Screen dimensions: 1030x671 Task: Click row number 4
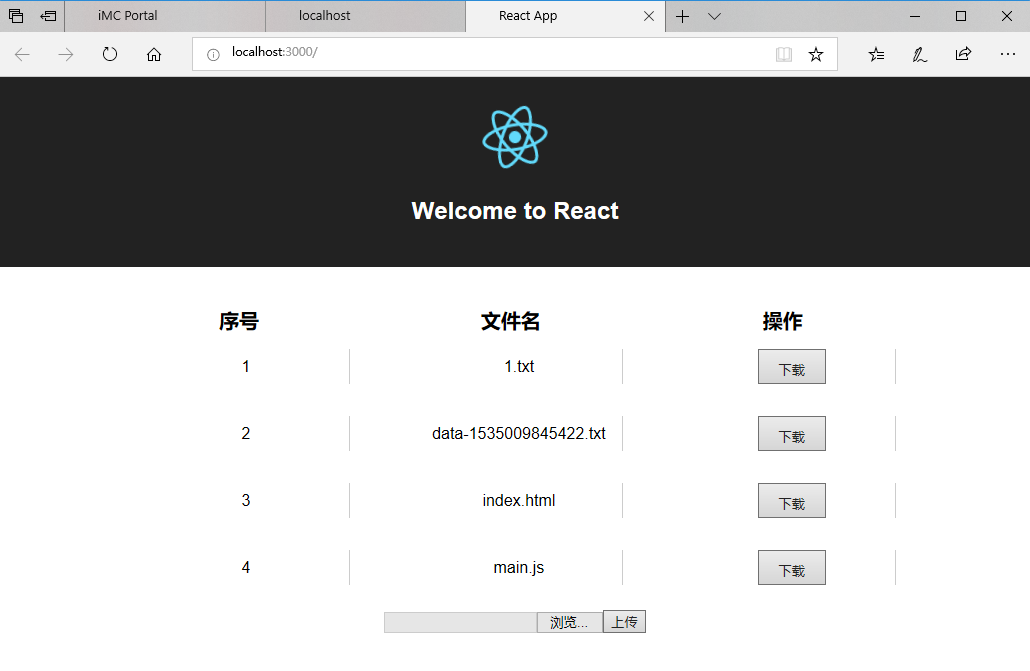[x=246, y=568]
